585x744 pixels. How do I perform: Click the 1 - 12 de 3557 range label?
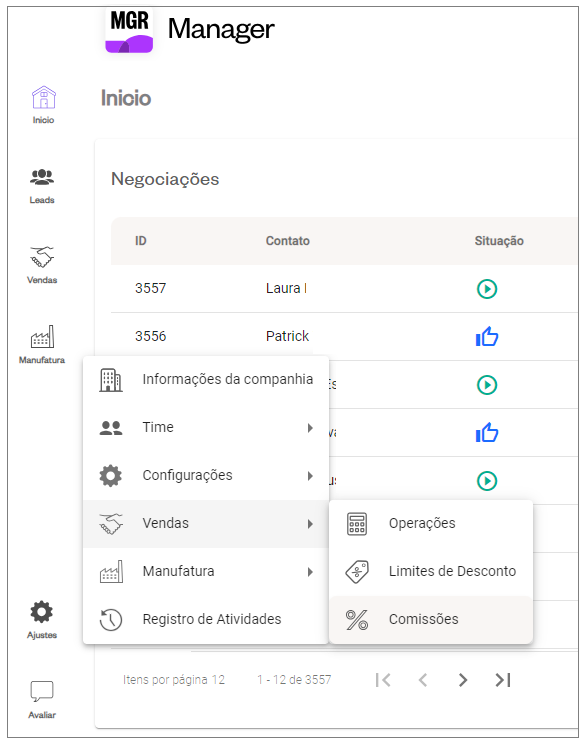(294, 679)
